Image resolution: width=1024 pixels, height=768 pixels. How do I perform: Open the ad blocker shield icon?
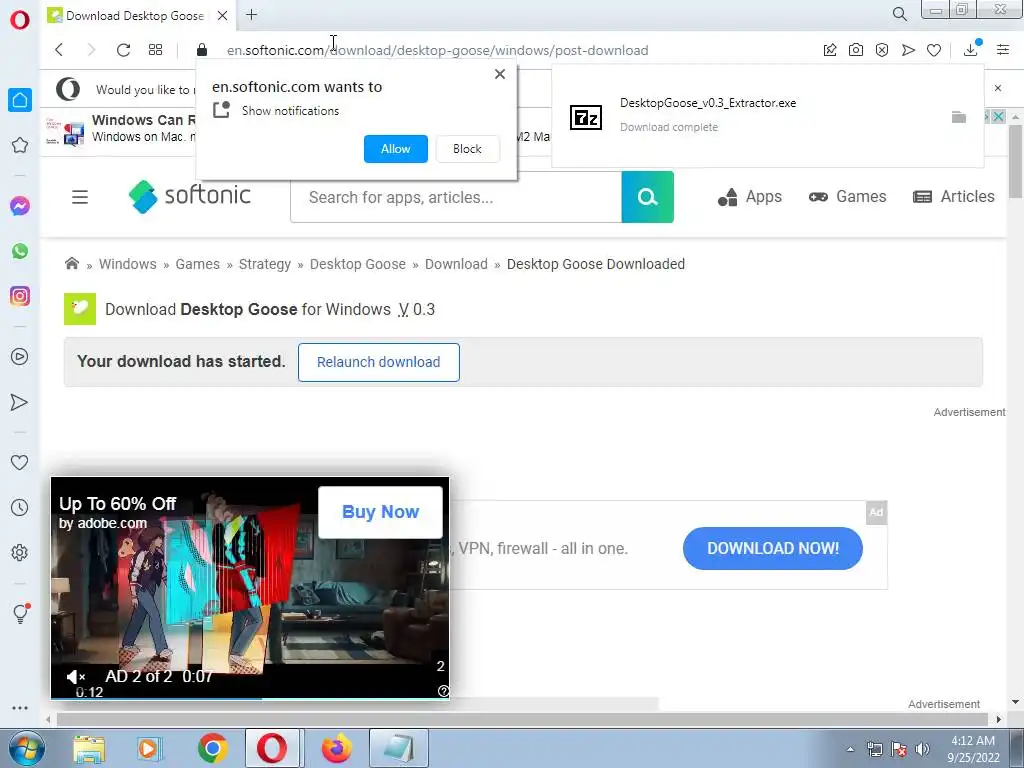[882, 50]
